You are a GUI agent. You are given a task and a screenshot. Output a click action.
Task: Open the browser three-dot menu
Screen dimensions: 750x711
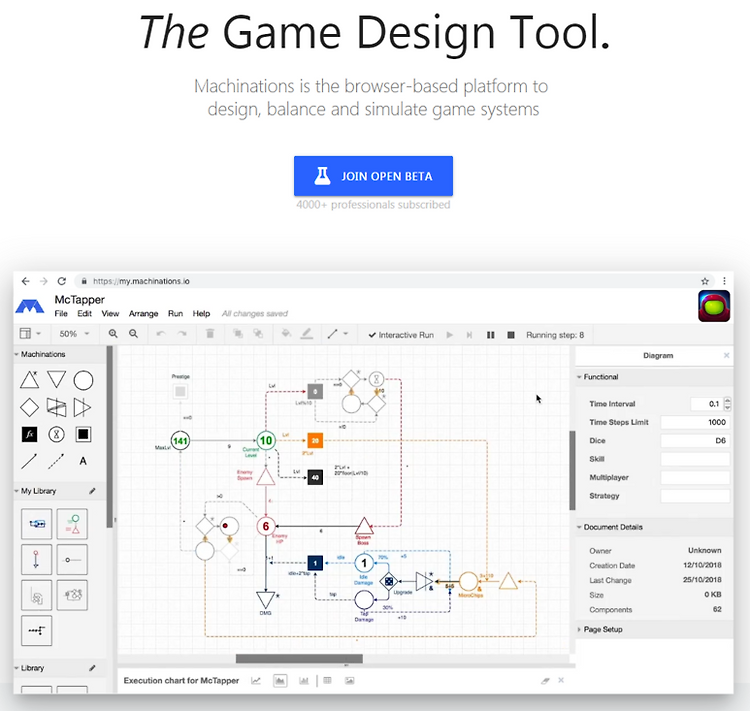[x=724, y=281]
